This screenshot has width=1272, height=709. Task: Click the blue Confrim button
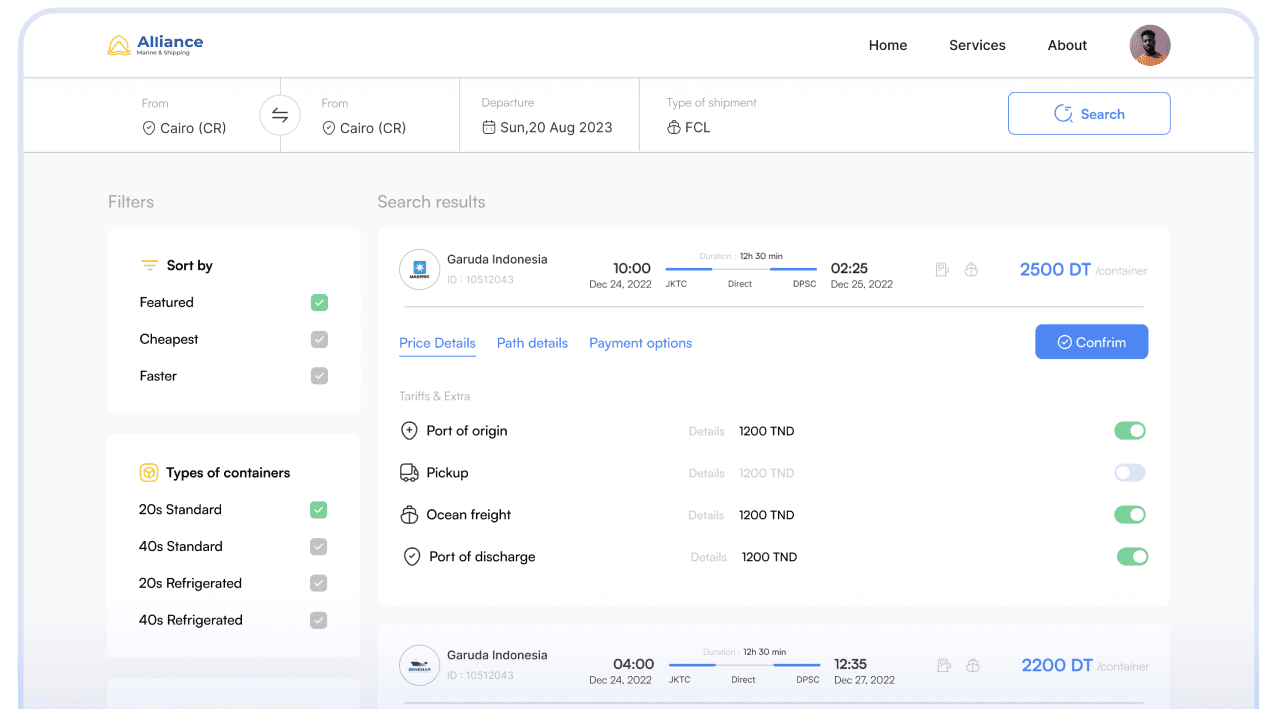(1091, 342)
